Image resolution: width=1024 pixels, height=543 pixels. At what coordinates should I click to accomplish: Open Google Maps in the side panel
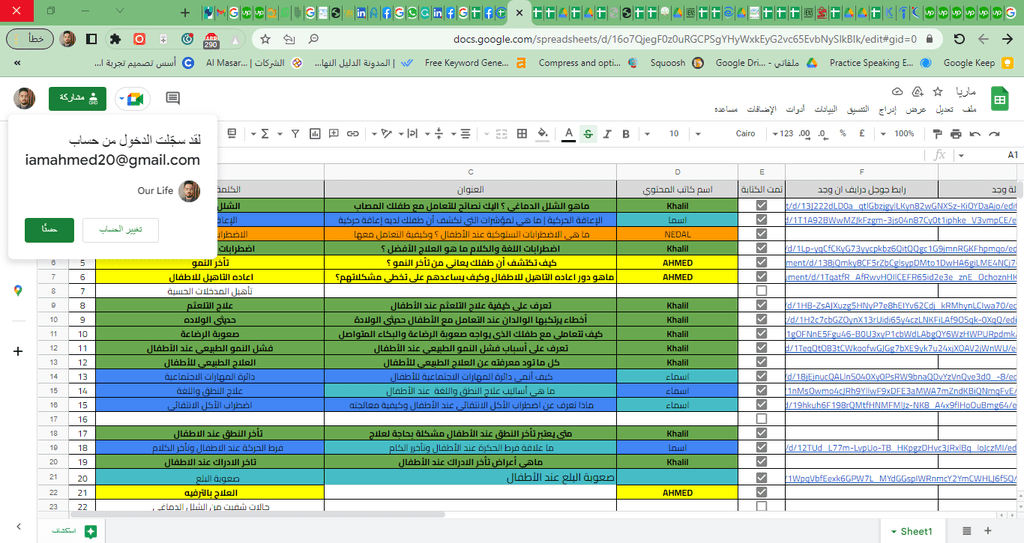coord(18,291)
